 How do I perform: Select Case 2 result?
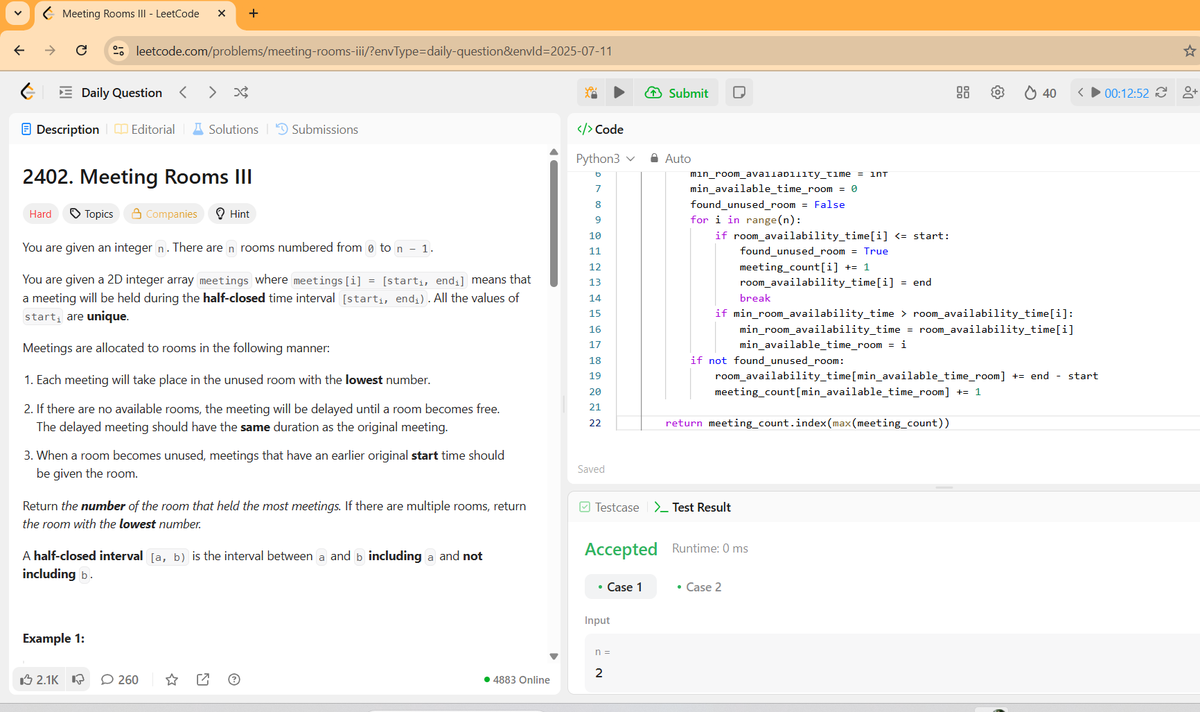point(699,587)
